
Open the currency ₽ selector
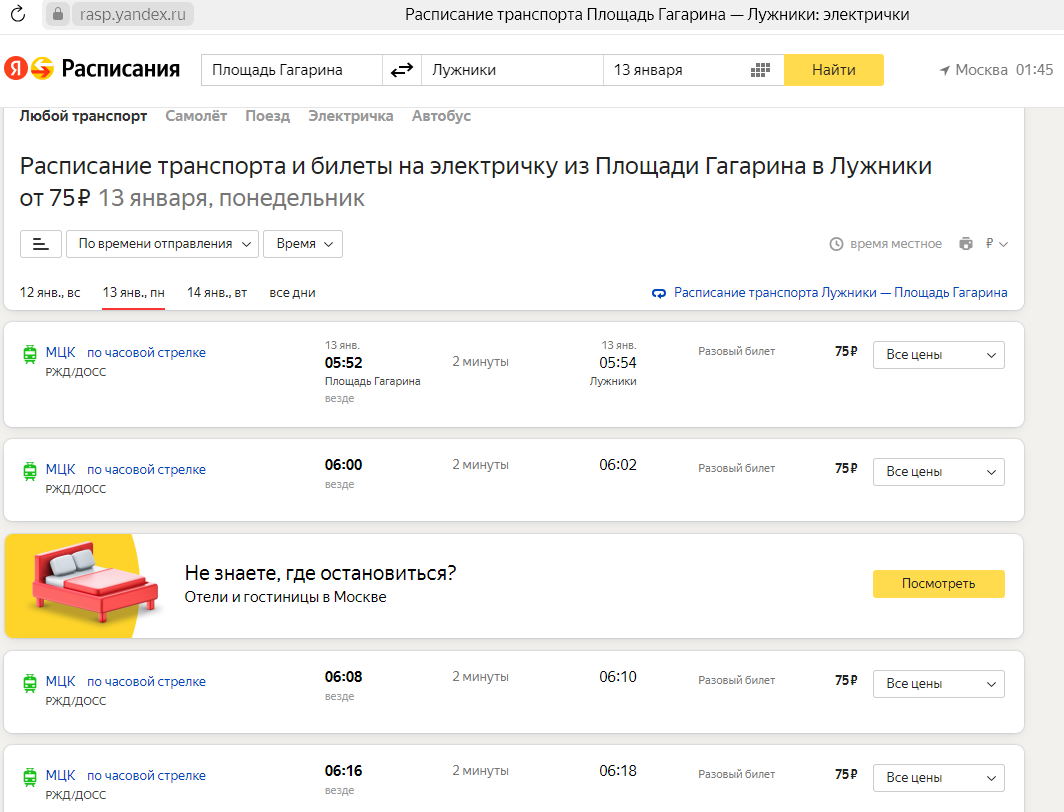pyautogui.click(x=996, y=244)
